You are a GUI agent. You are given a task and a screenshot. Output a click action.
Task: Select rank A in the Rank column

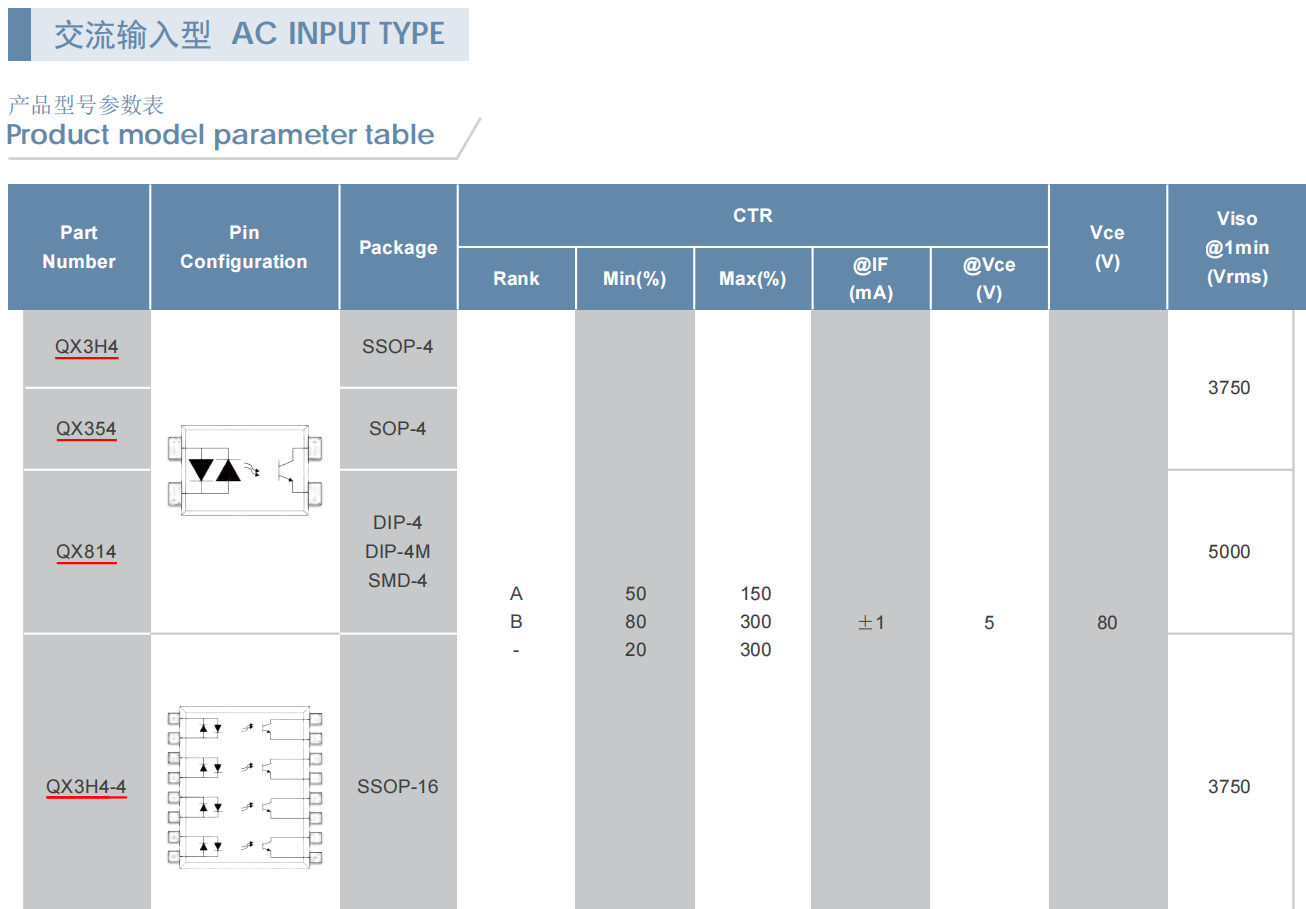[516, 594]
